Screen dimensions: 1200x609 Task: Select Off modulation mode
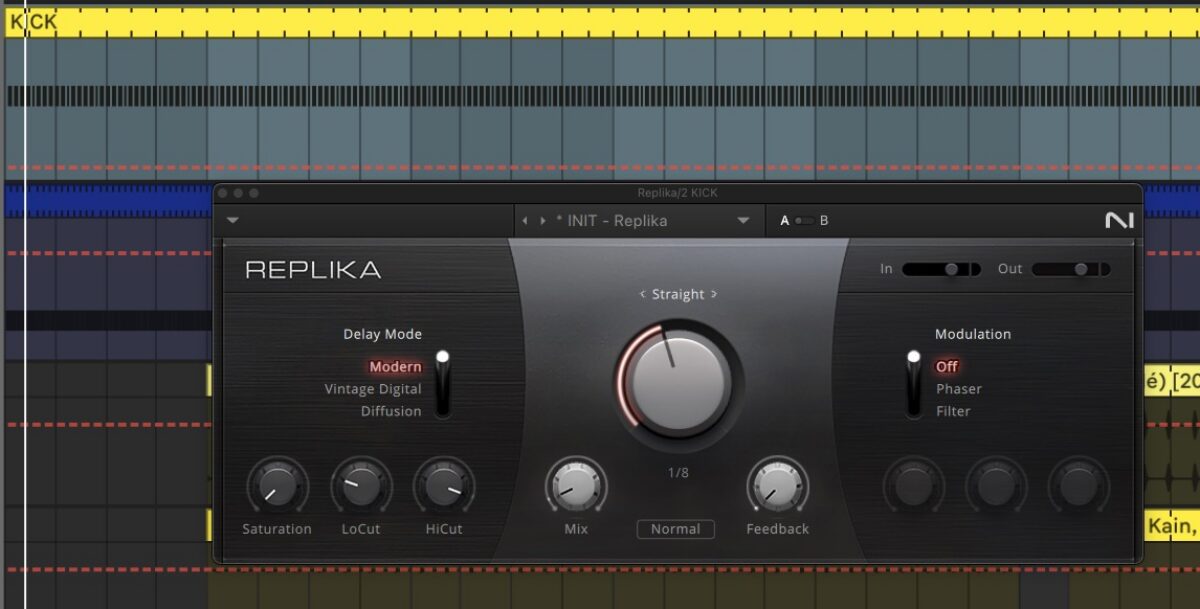click(x=947, y=367)
